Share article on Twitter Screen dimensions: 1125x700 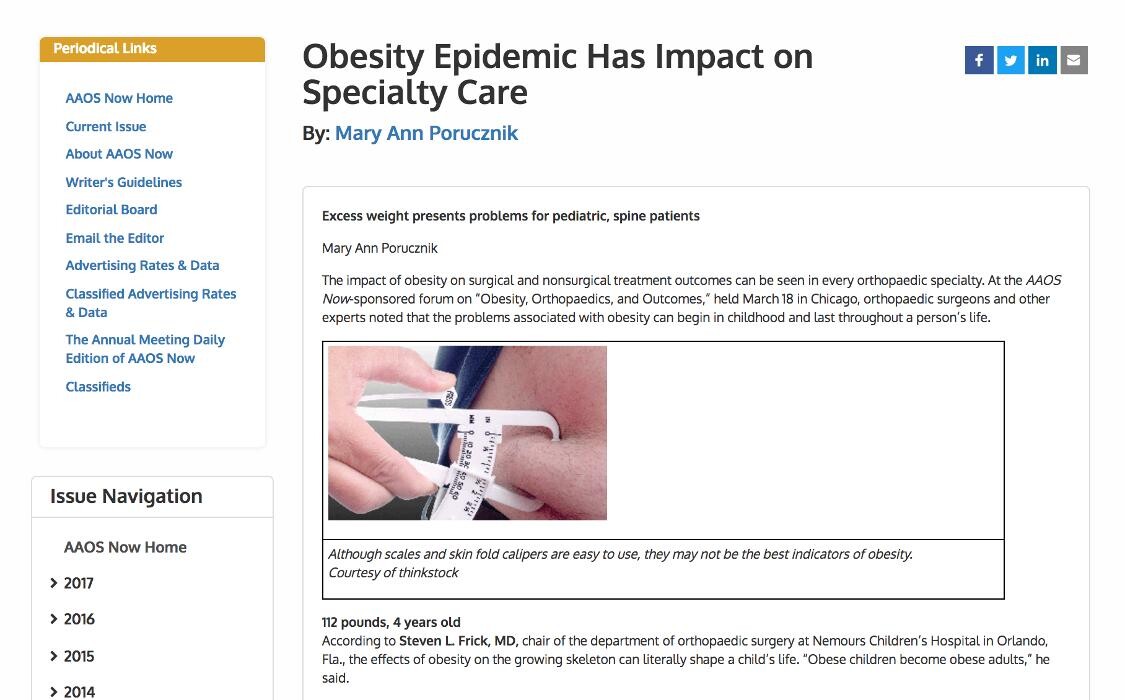pos(1010,60)
